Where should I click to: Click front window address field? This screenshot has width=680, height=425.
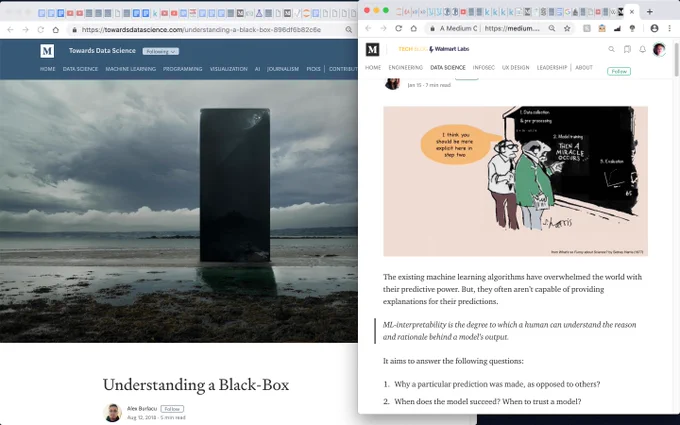click(500, 29)
